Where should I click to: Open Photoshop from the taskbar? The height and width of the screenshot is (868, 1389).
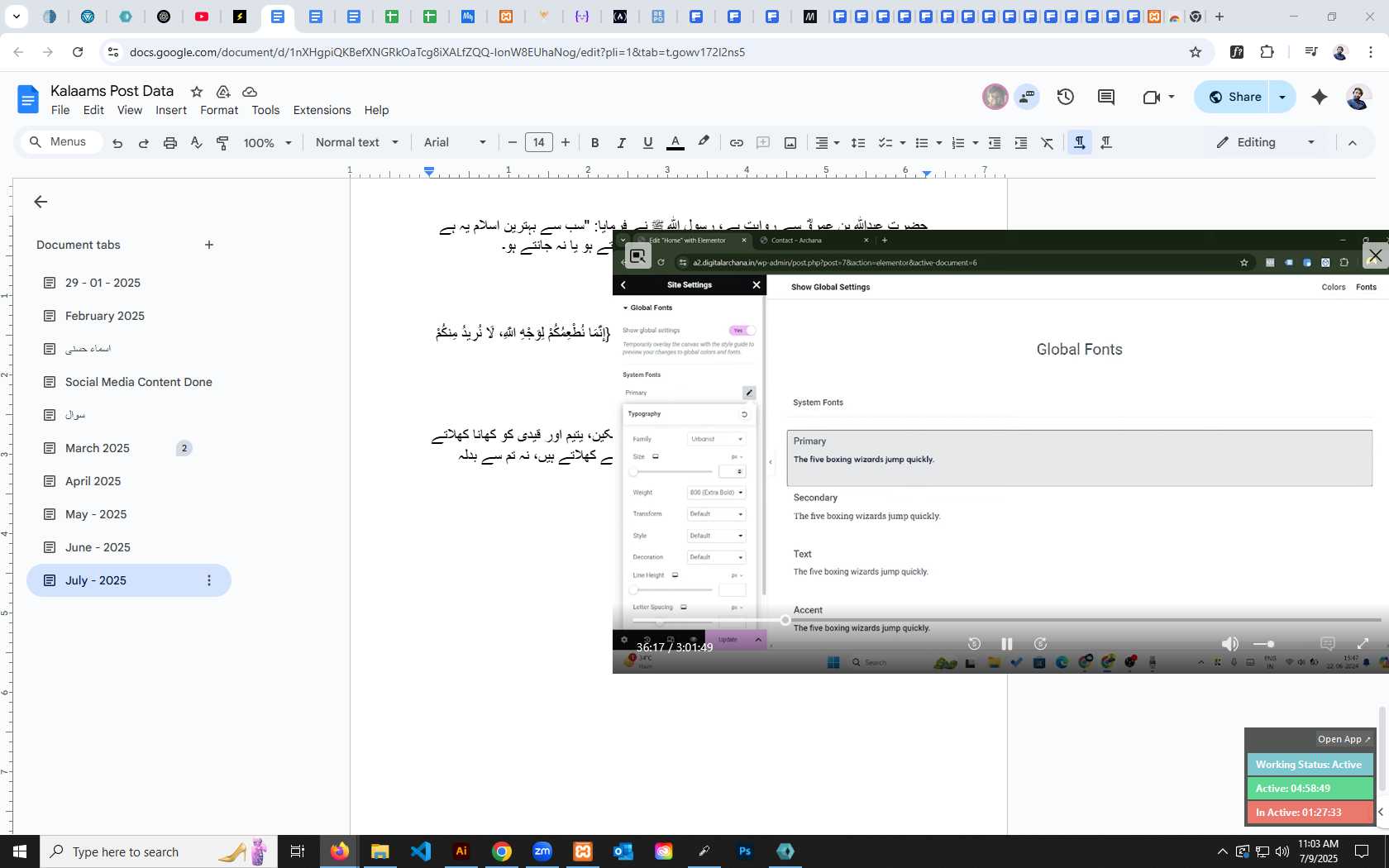tap(745, 851)
